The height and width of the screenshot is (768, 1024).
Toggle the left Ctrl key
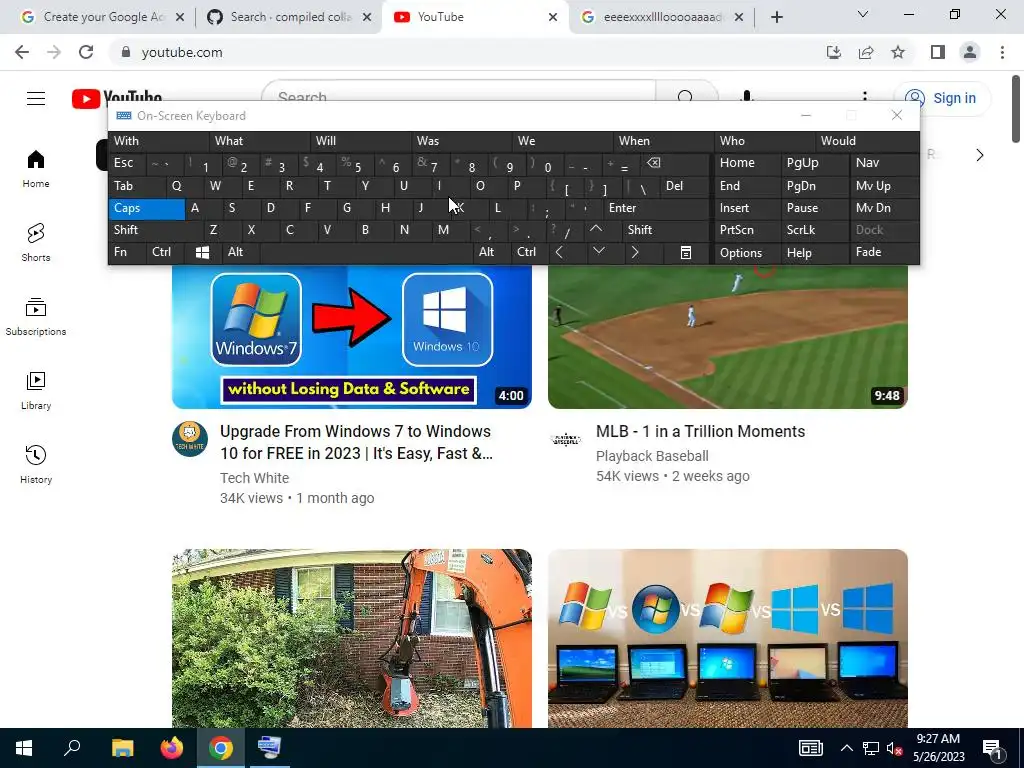click(165, 252)
